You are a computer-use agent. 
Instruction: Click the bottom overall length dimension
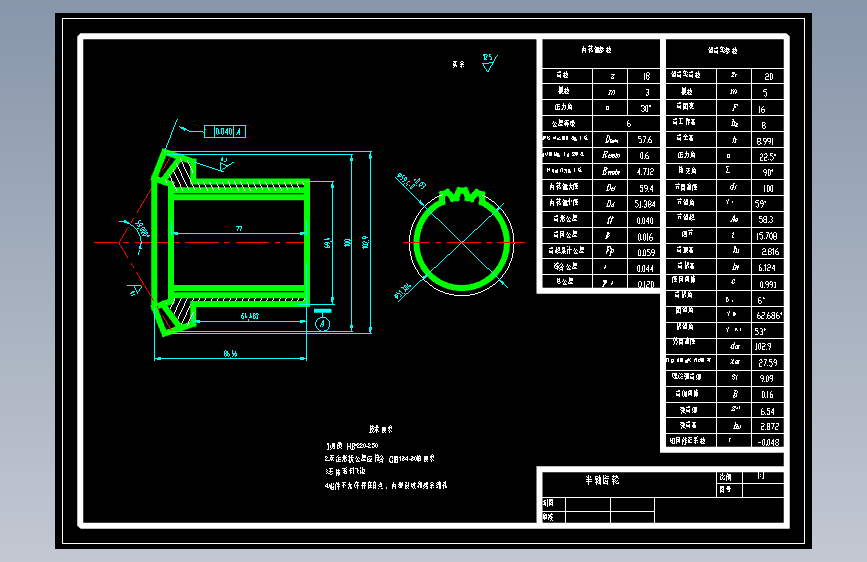pyautogui.click(x=231, y=353)
